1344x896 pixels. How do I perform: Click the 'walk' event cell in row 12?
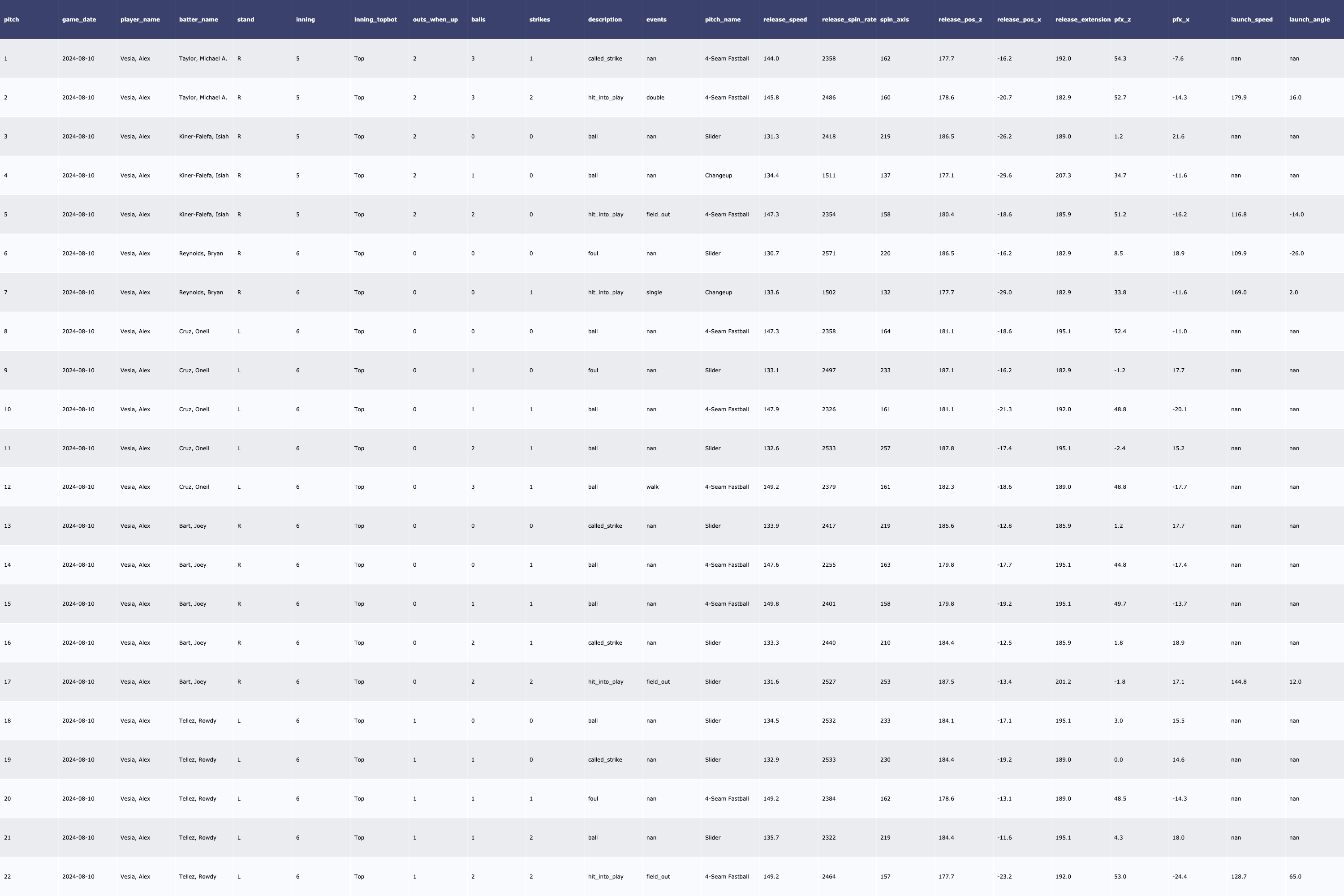653,487
